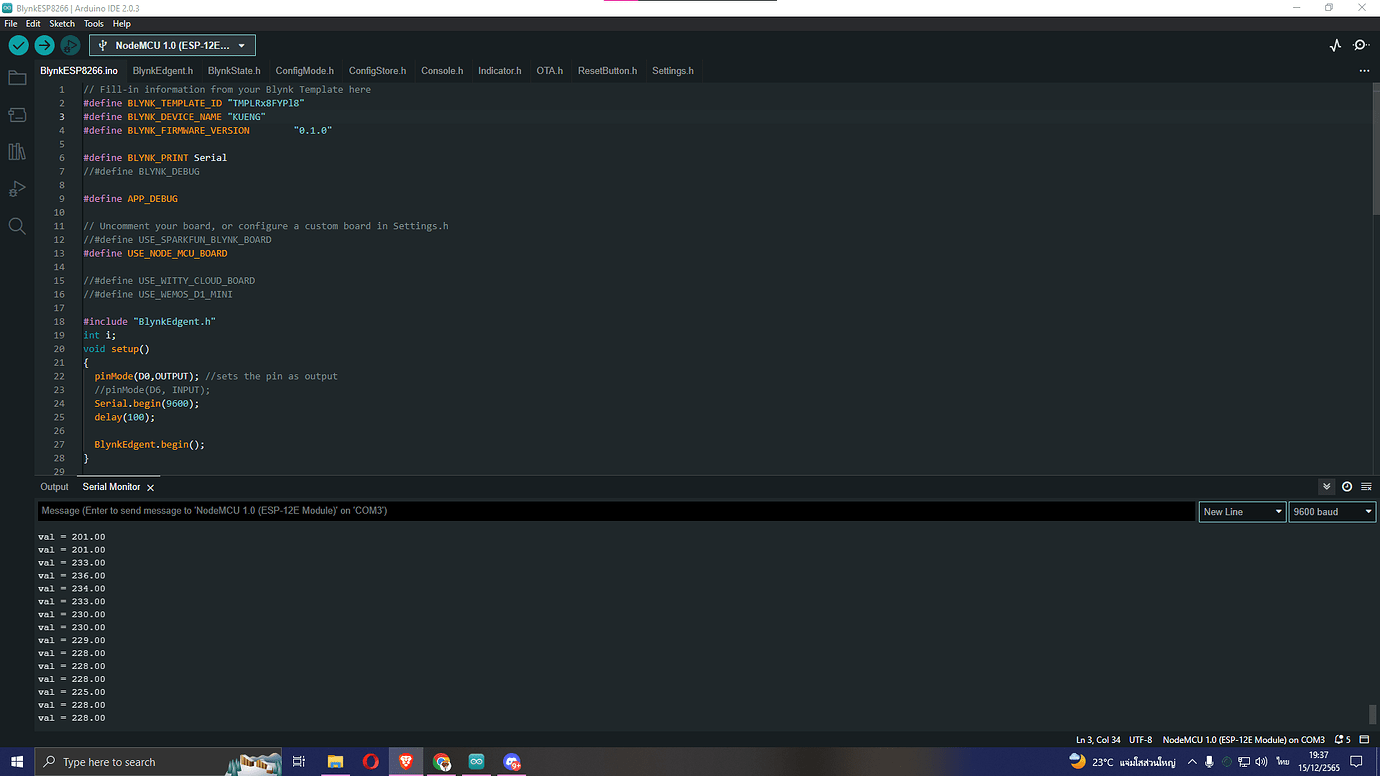The width and height of the screenshot is (1380, 776).
Task: Toggle autoscroll in the Serial Monitor
Action: point(1327,487)
